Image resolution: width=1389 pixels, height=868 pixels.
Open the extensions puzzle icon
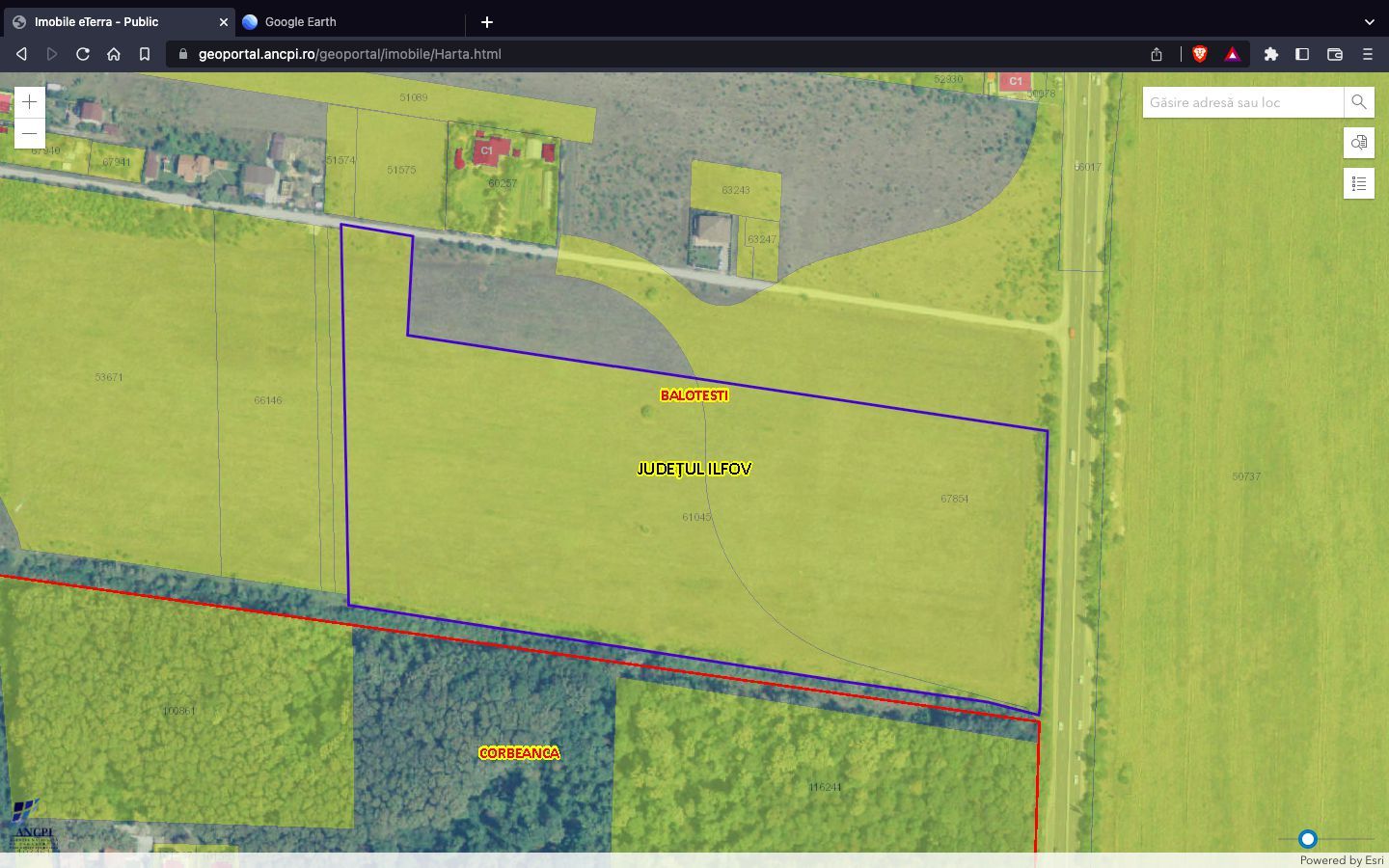point(1271,54)
